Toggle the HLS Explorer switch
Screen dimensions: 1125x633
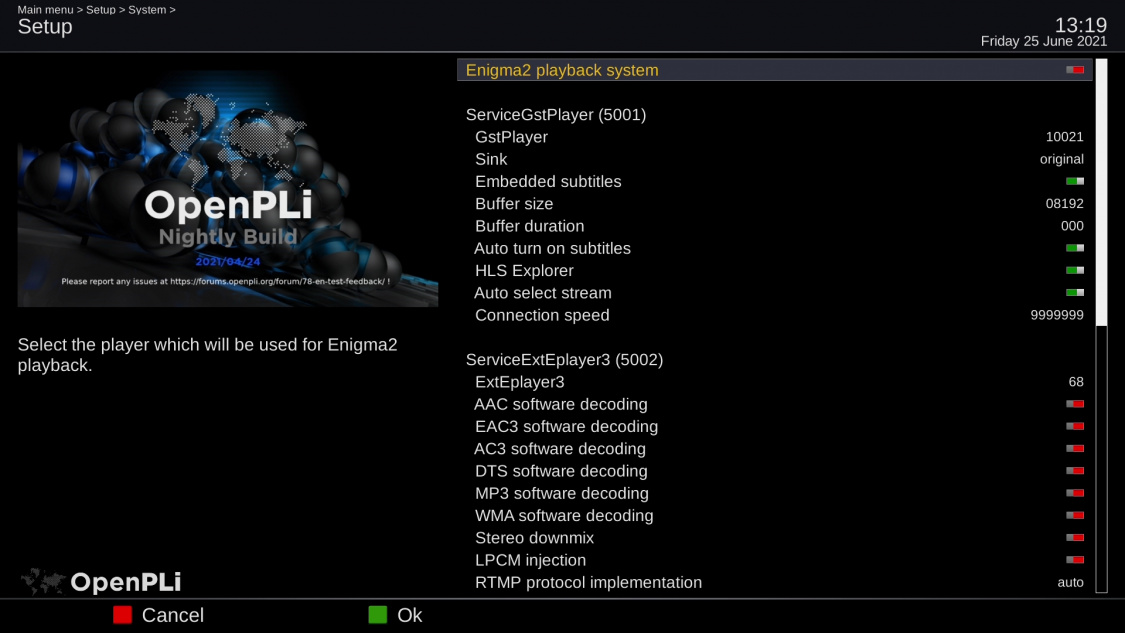click(x=1074, y=270)
